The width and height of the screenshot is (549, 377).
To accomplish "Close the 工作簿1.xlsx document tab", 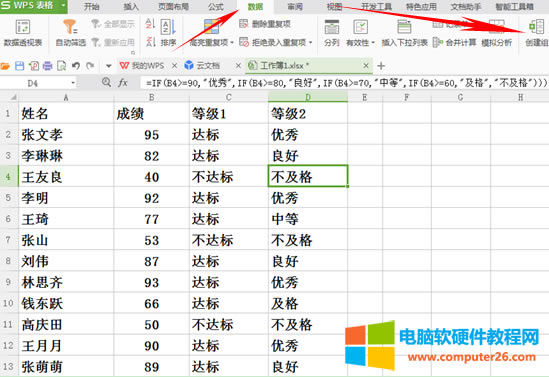I will point(366,65).
